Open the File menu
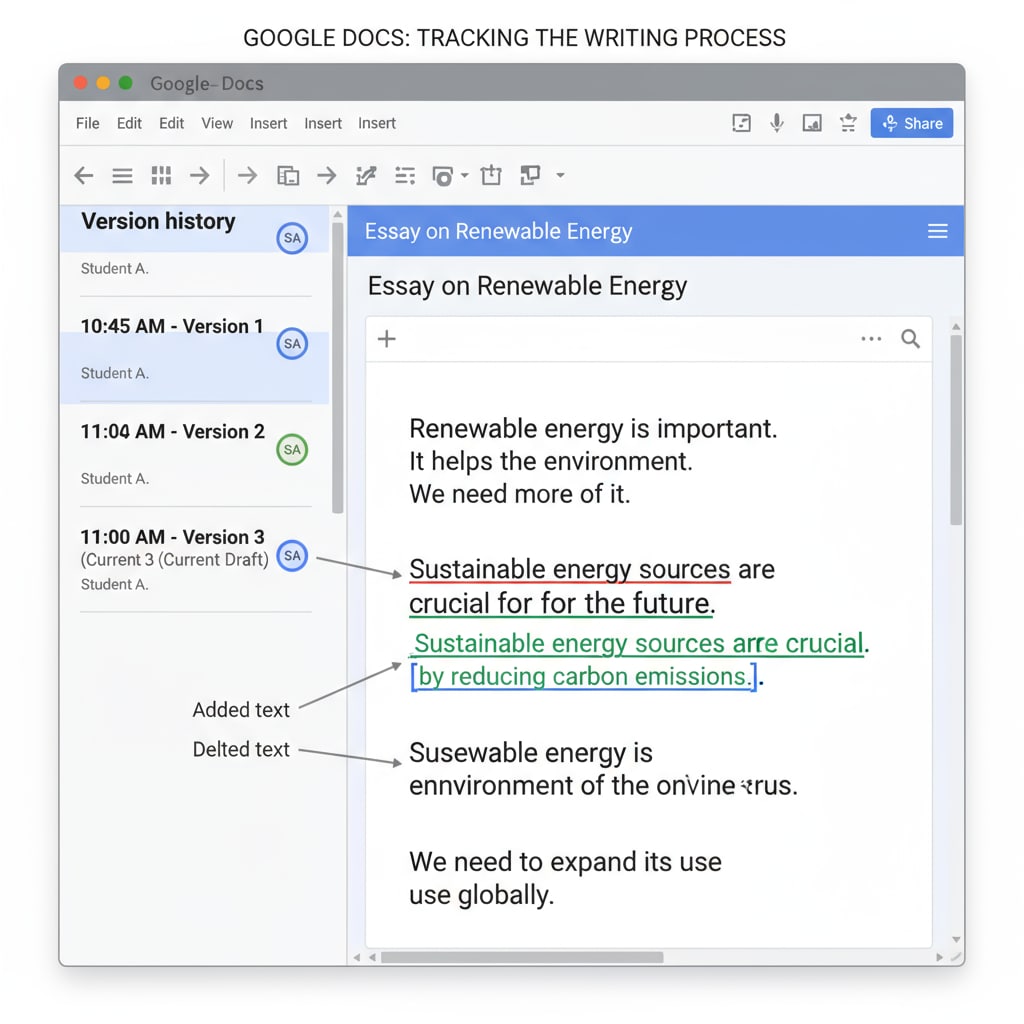This screenshot has height=1024, width=1024. [88, 124]
